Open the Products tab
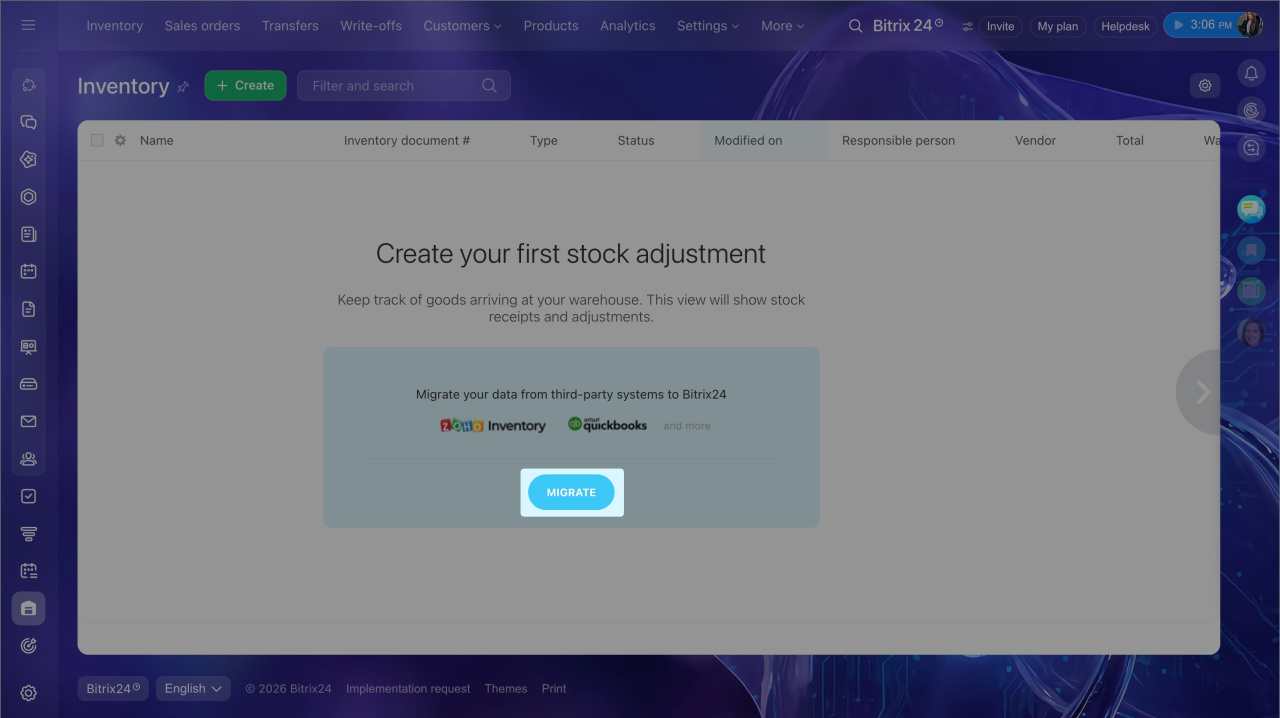Viewport: 1280px width, 718px height. pyautogui.click(x=551, y=26)
